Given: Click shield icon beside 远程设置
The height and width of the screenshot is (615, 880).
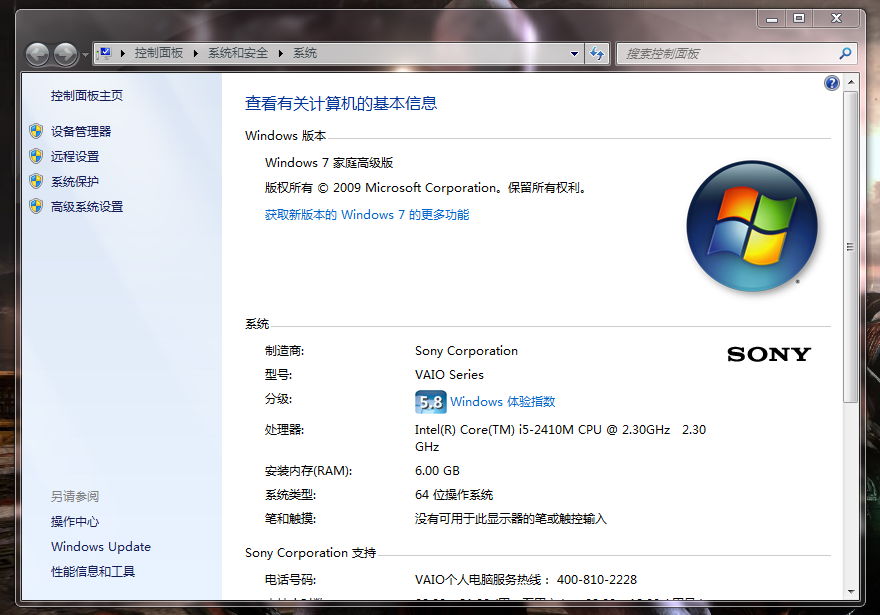Looking at the screenshot, I should point(36,156).
